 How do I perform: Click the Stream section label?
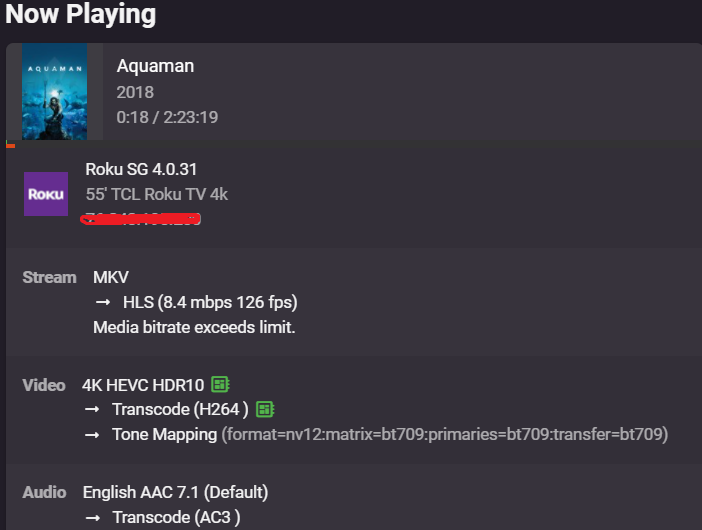(49, 277)
